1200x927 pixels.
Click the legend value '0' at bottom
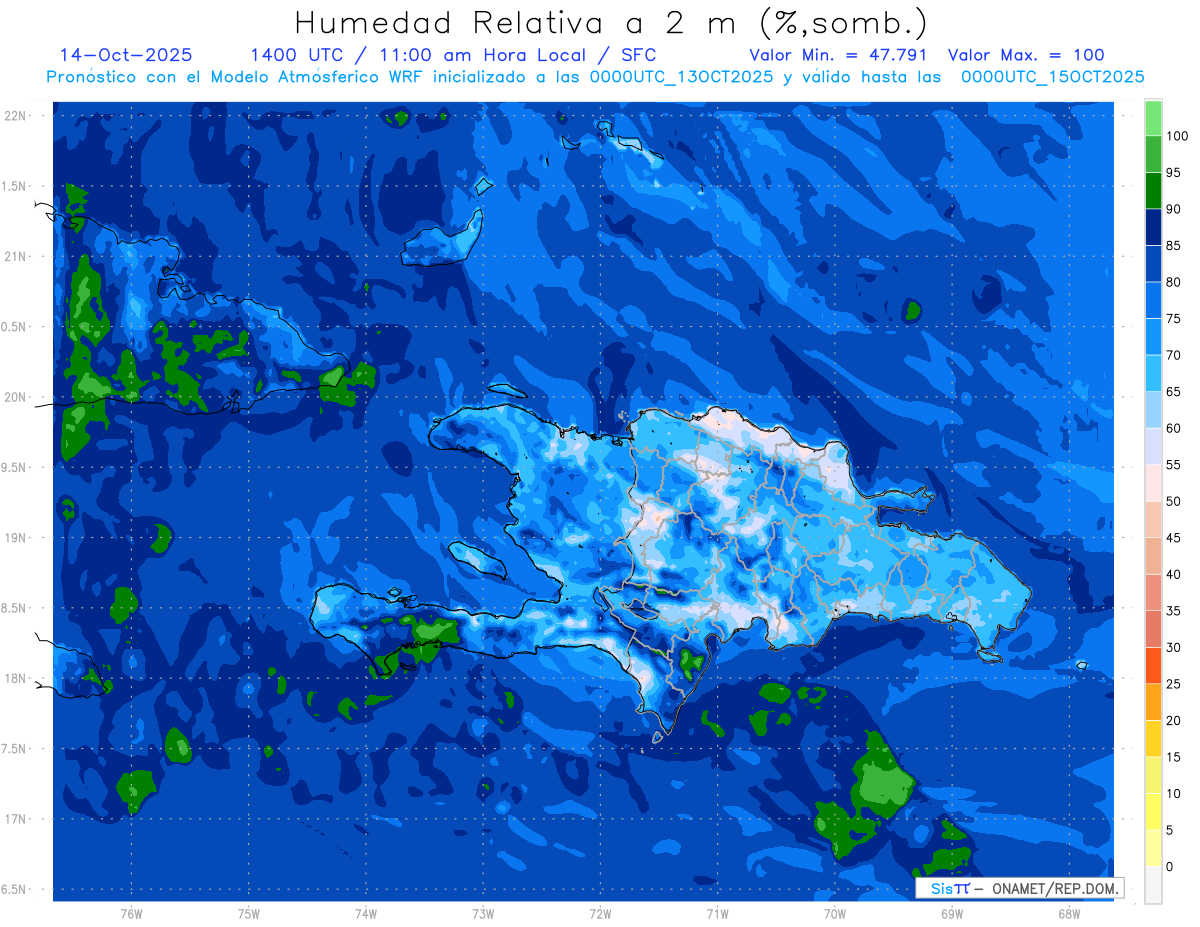[1170, 866]
